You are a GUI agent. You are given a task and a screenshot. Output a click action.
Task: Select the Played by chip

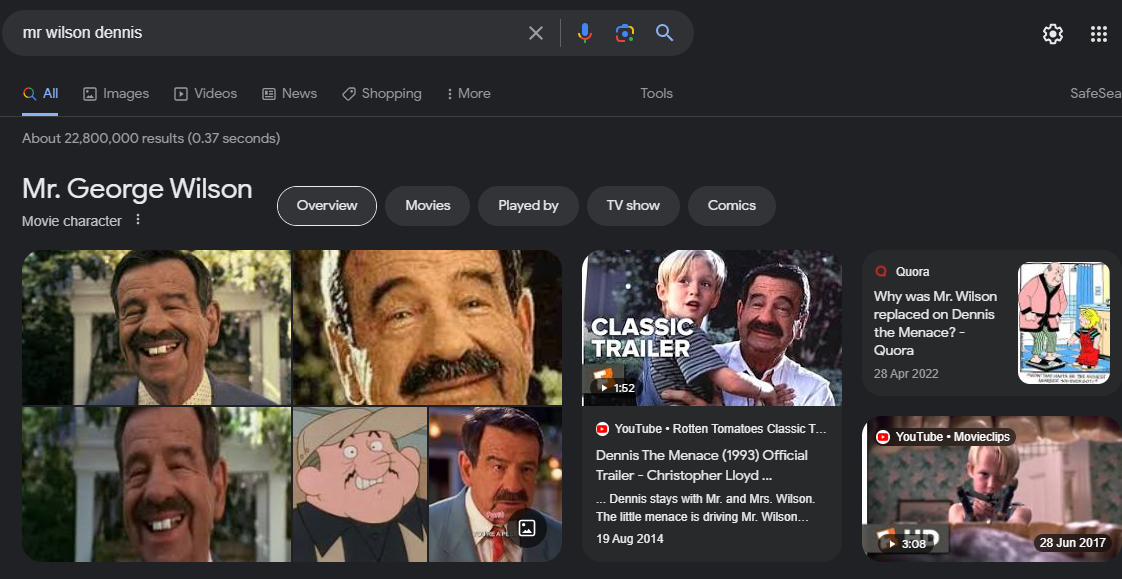pyautogui.click(x=528, y=206)
